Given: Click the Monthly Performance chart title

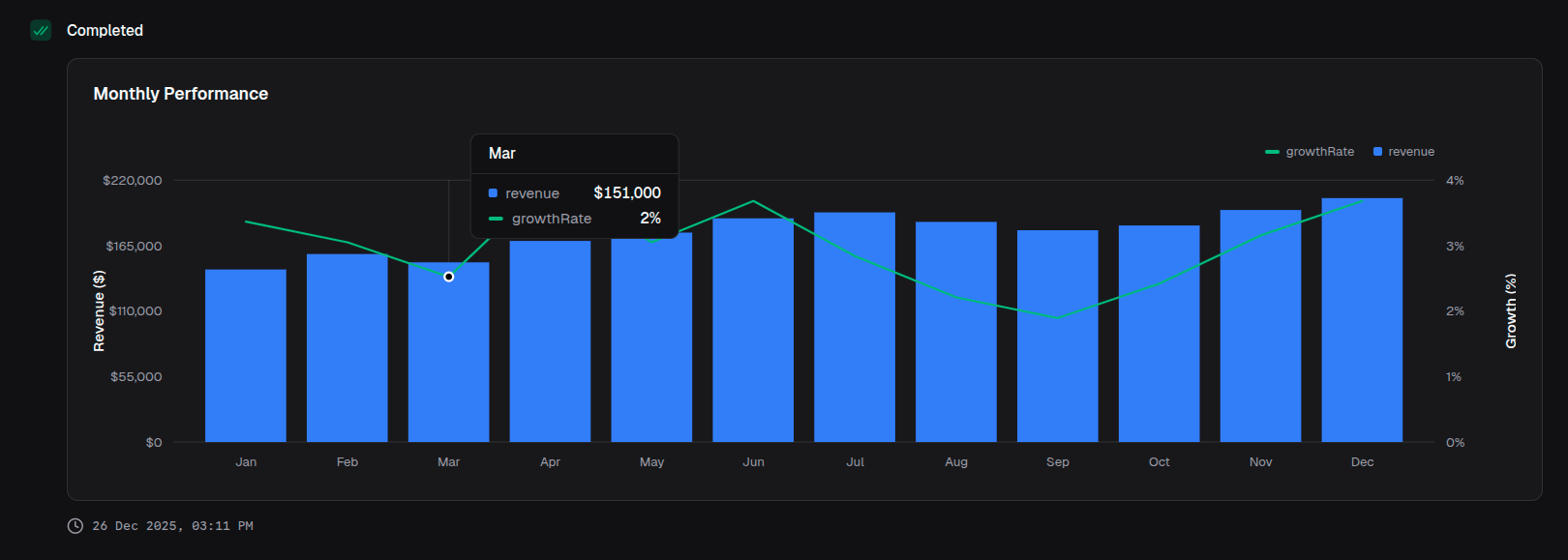Looking at the screenshot, I should pos(181,94).
